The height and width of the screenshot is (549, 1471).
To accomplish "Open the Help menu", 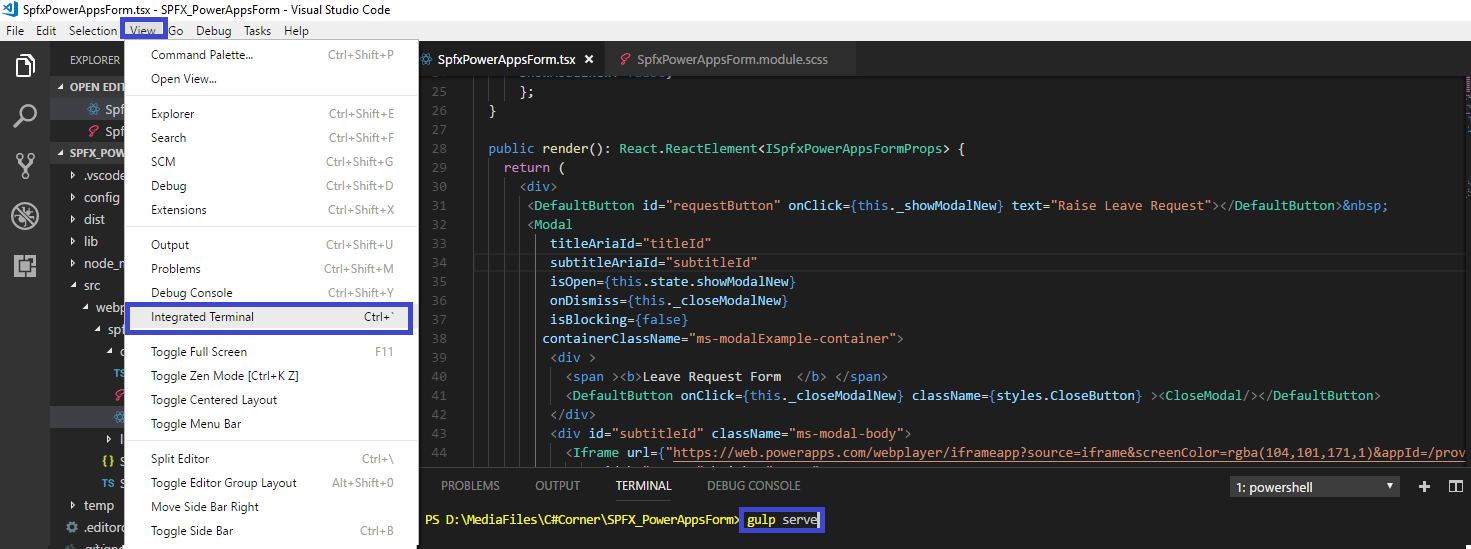I will [296, 31].
